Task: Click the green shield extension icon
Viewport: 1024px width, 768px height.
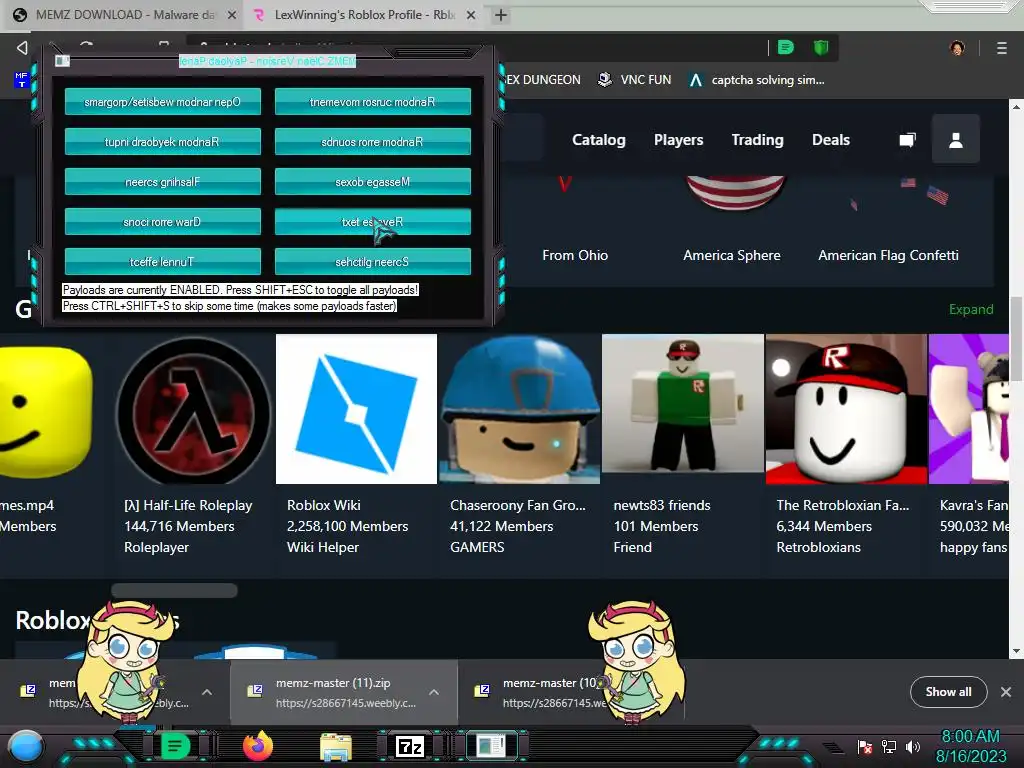Action: click(x=821, y=47)
